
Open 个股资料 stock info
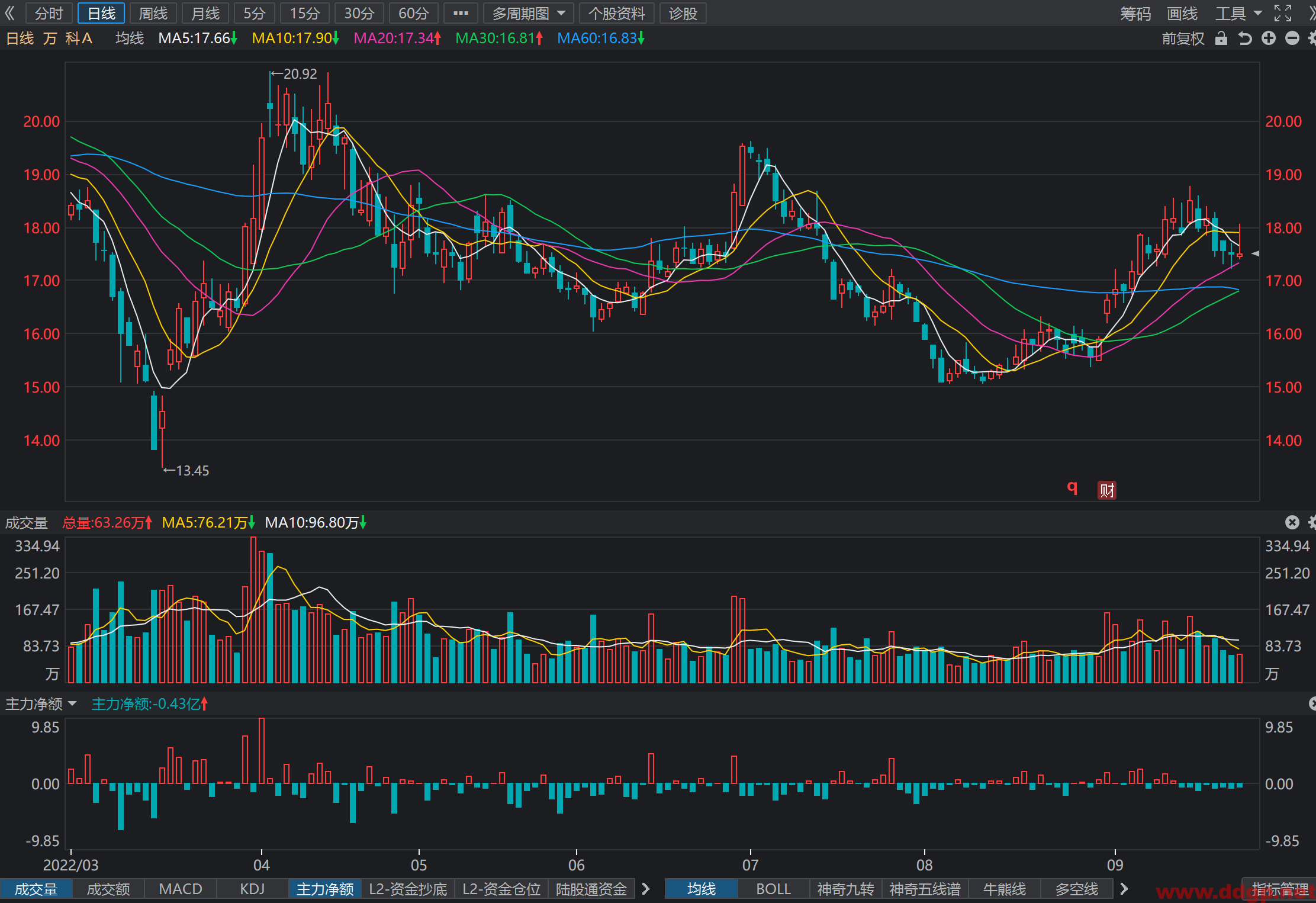pos(616,13)
